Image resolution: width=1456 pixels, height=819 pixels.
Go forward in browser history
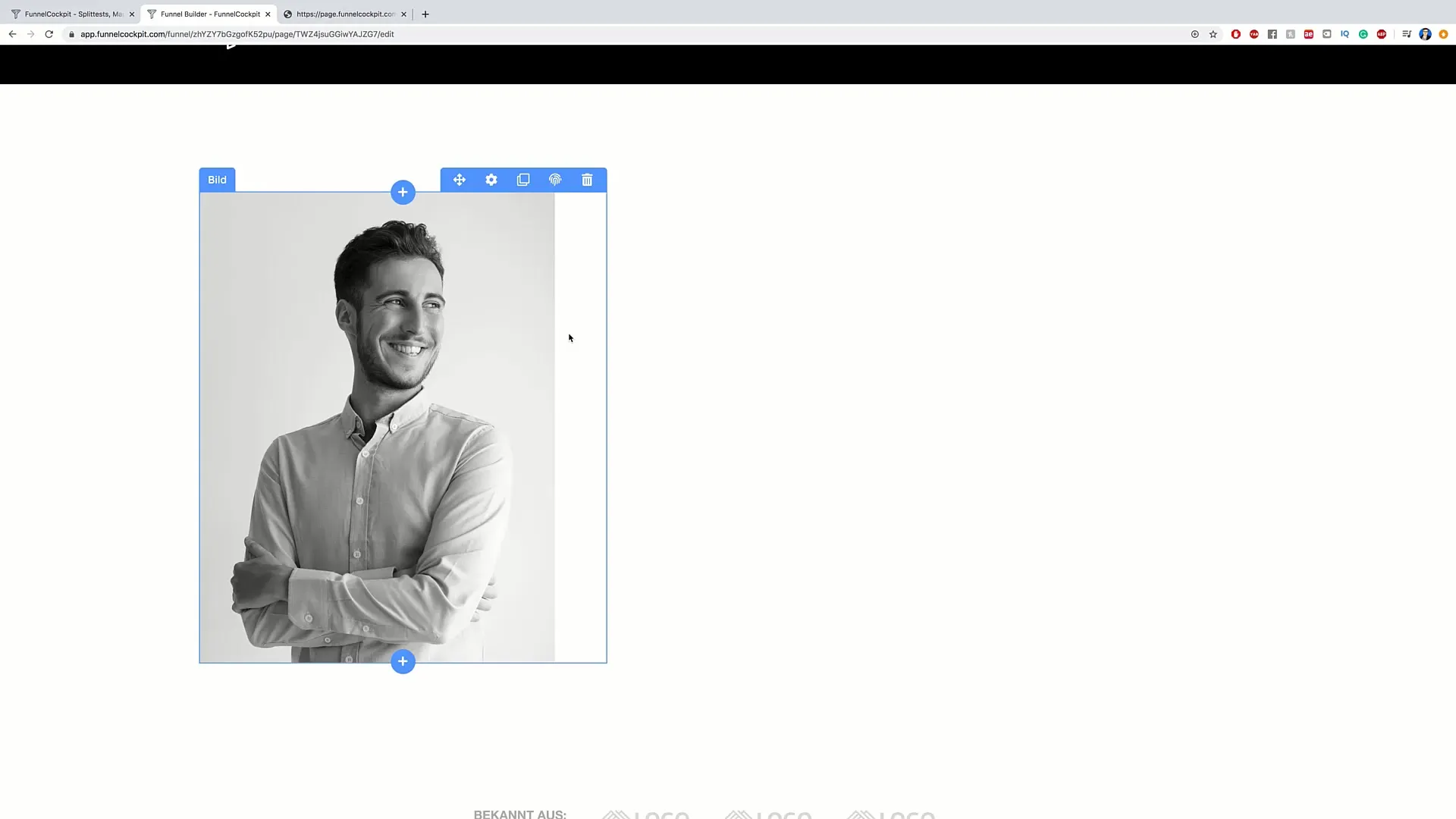coord(30,34)
